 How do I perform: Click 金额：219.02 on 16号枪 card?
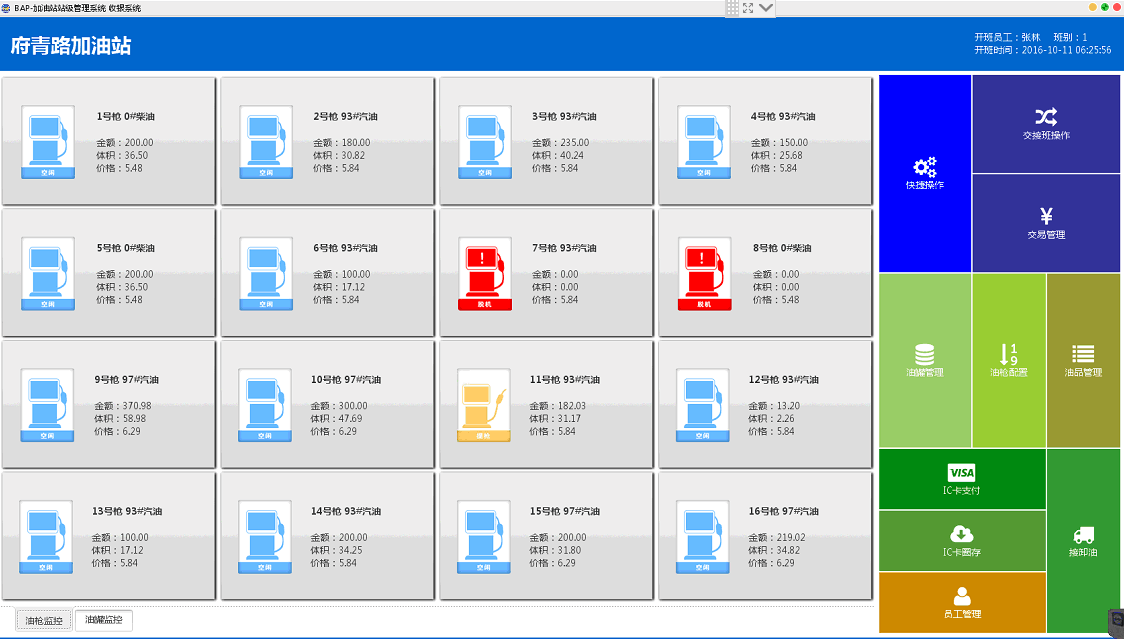pos(777,537)
